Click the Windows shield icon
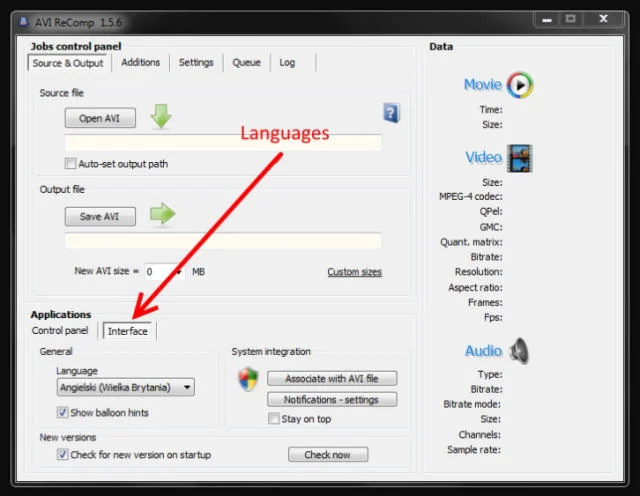Screen dimensions: 640x496 [x=248, y=379]
